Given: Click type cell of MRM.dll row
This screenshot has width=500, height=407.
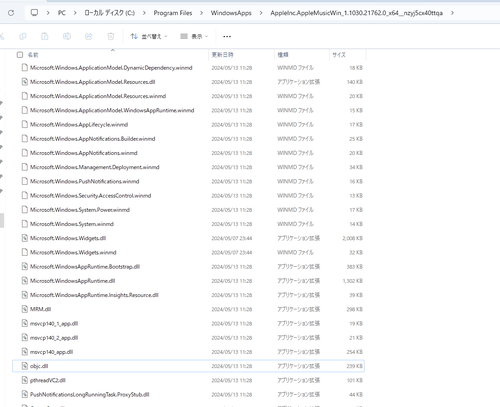Looking at the screenshot, I should pyautogui.click(x=298, y=309).
